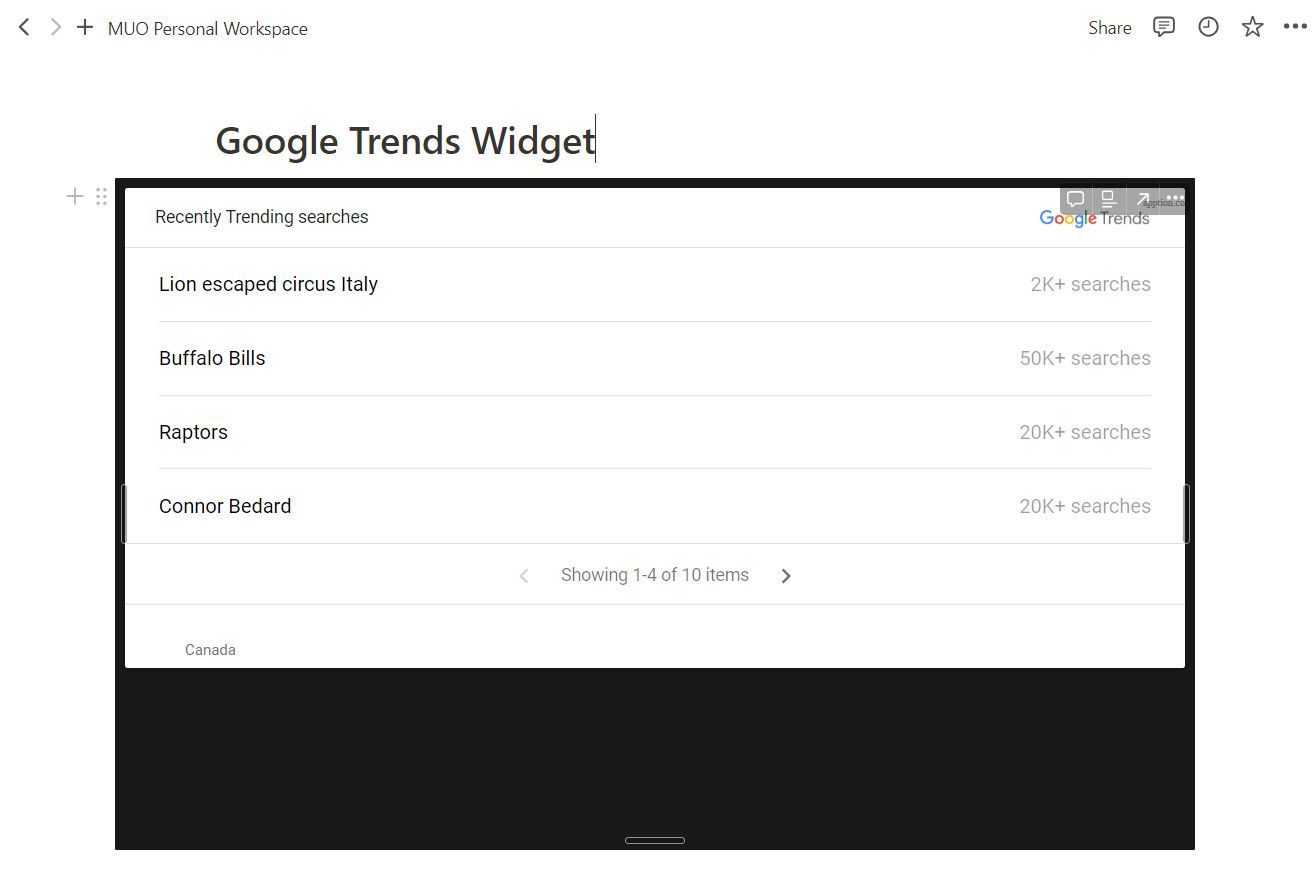Click the bottom resize handle of the embed

[655, 840]
